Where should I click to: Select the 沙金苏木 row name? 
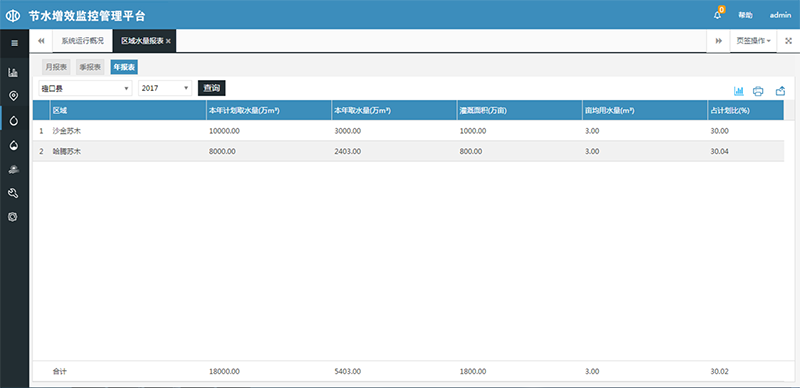tap(67, 131)
